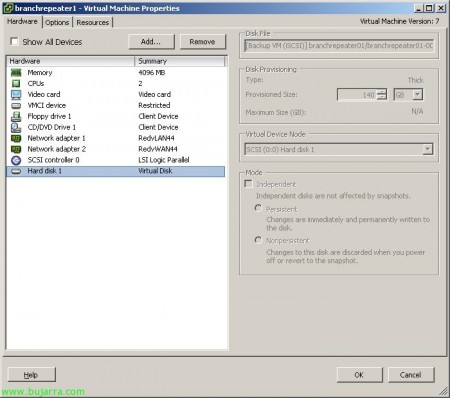
Task: Select the VMCI device row label
Action: [x=47, y=105]
